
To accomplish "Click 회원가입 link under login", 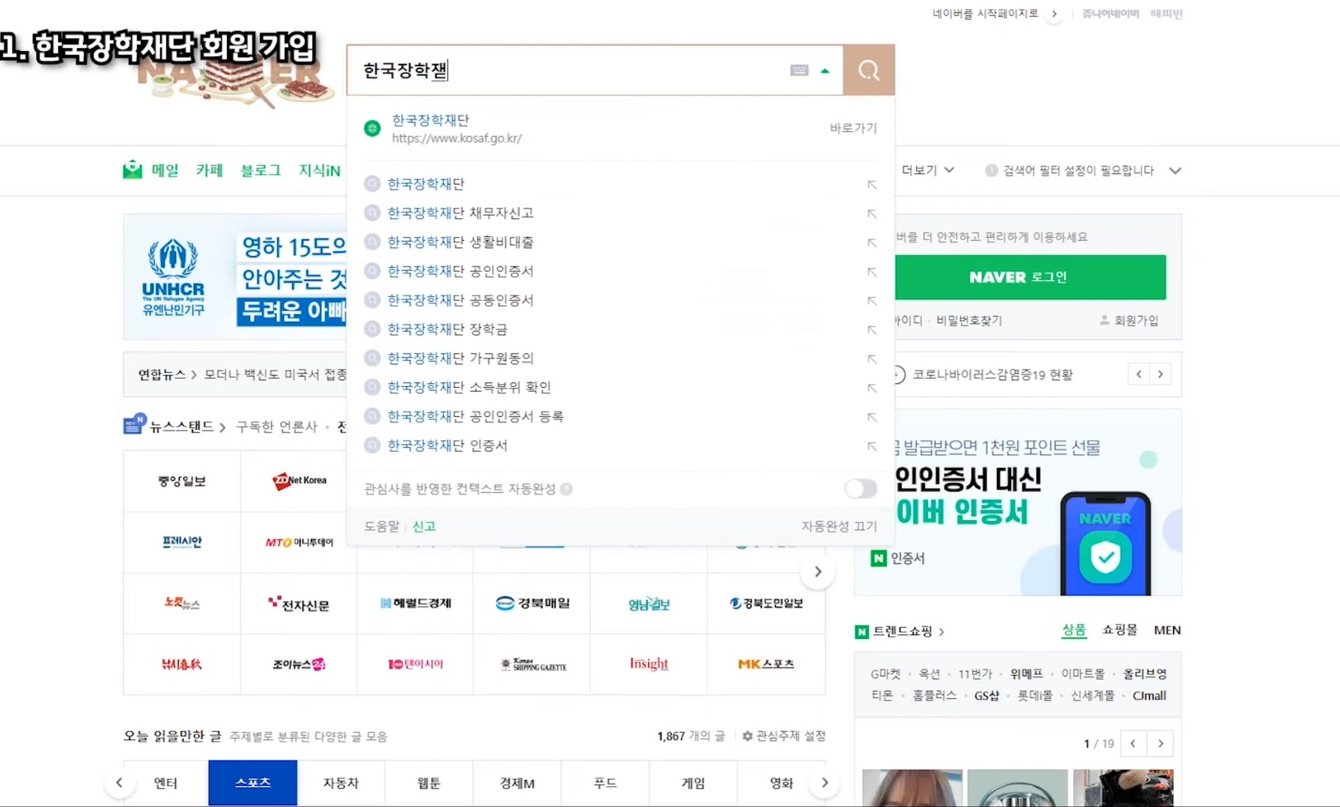I will 1129,320.
